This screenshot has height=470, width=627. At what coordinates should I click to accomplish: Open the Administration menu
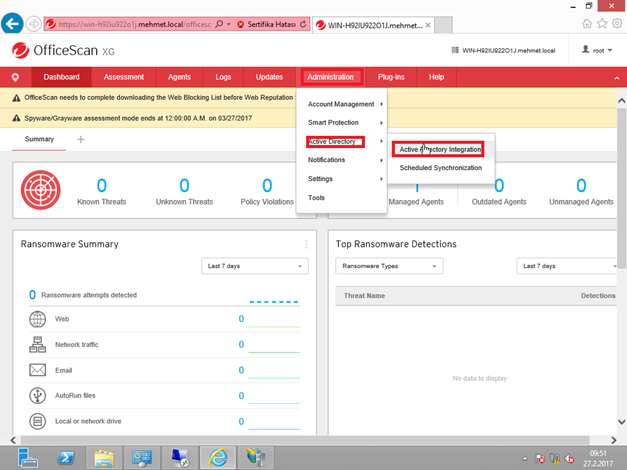point(331,77)
